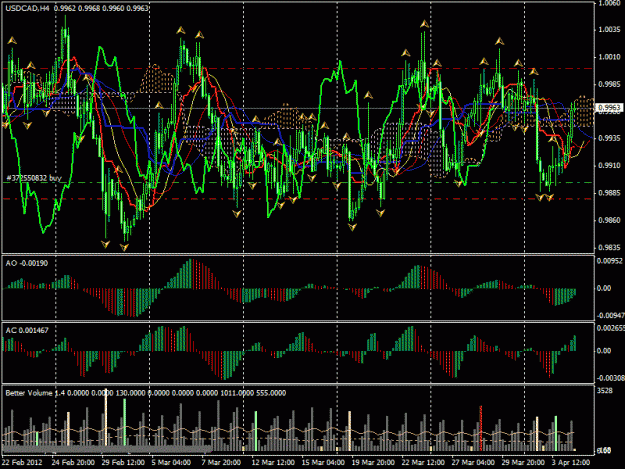This screenshot has width=625, height=469.
Task: Click the 29 Feb 12:00 time label
Action: coord(123,462)
